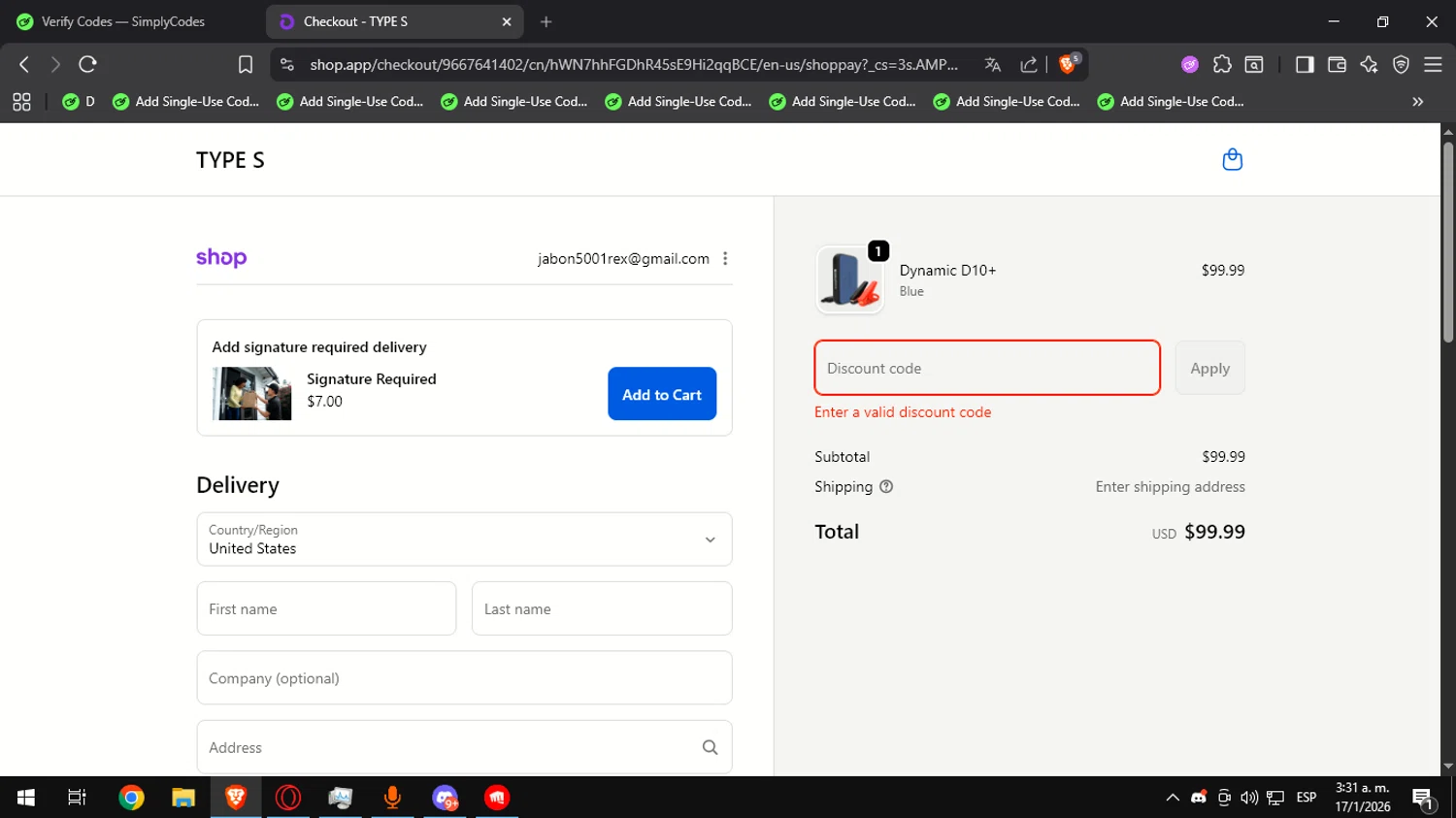Open Leo AI sparkle icon
The width and height of the screenshot is (1456, 818).
tap(1369, 64)
